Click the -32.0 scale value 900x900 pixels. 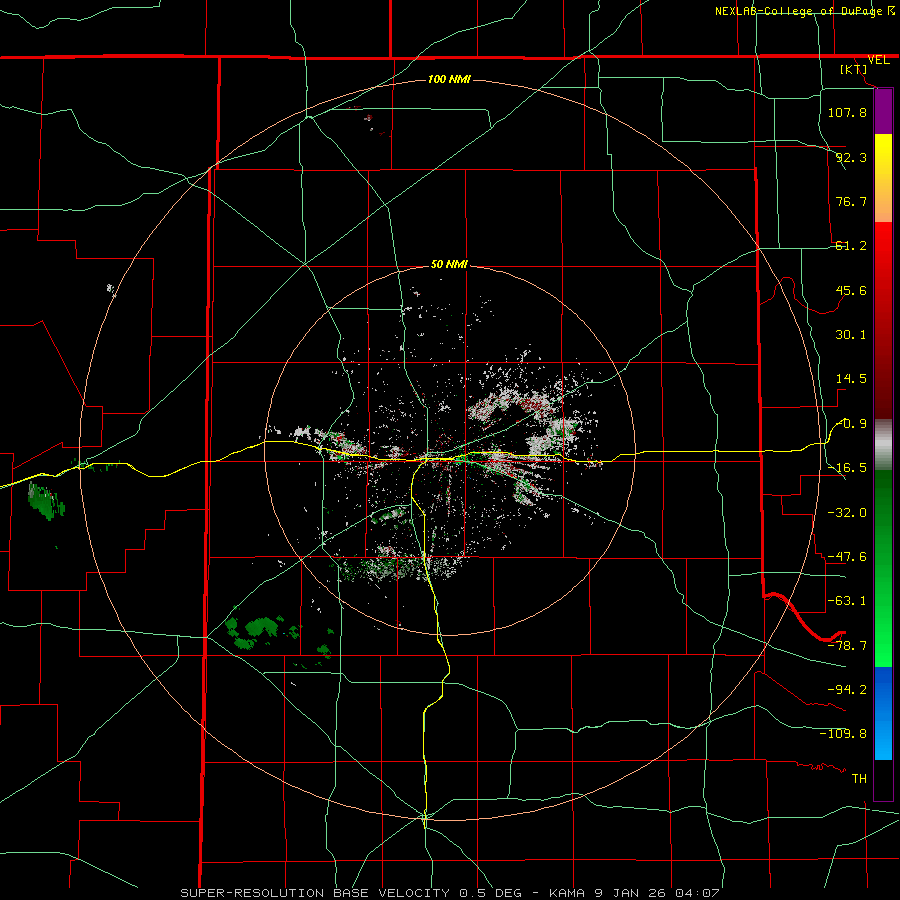847,513
